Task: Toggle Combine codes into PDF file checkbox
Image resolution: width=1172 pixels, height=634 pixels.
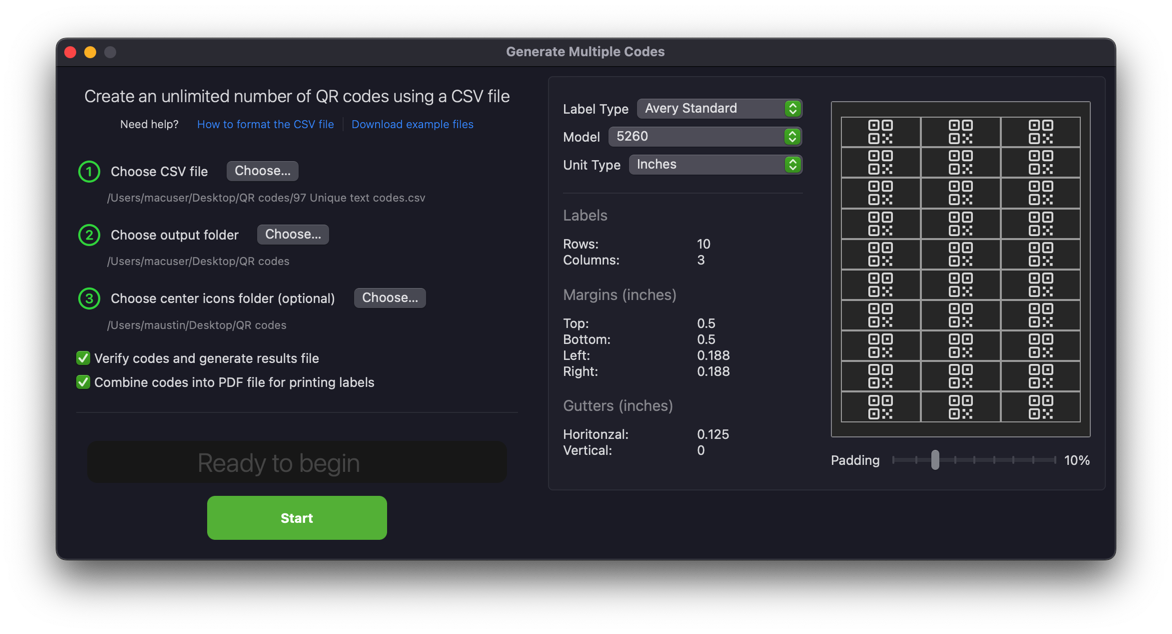Action: 83,382
